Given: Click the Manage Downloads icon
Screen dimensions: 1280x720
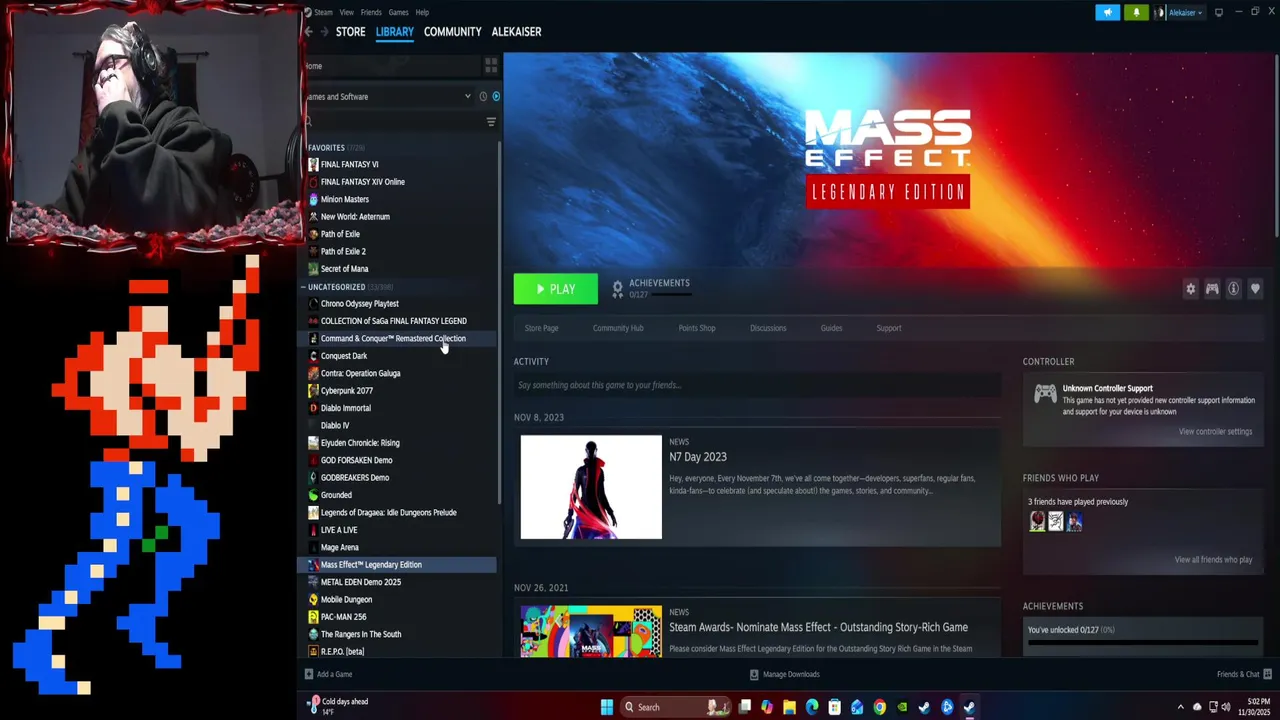Looking at the screenshot, I should (x=754, y=674).
